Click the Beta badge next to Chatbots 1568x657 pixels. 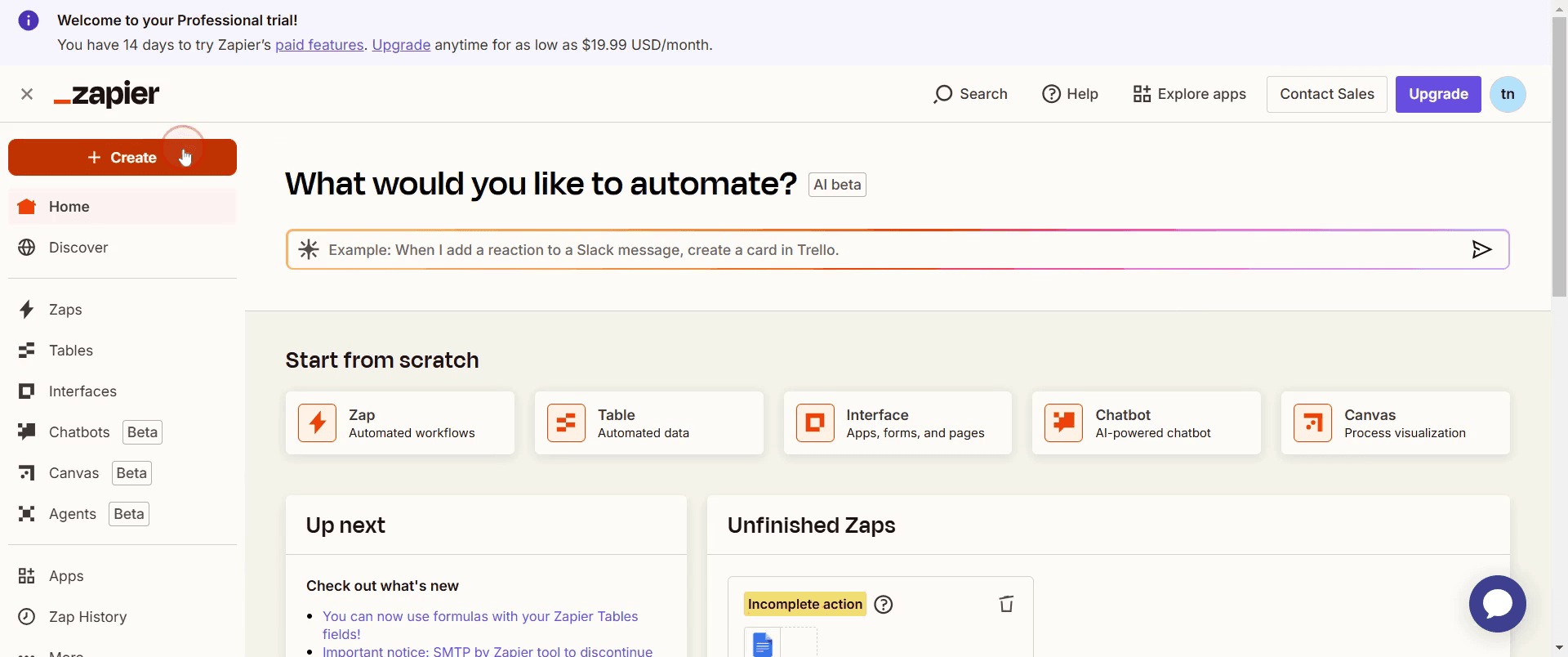pyautogui.click(x=142, y=432)
